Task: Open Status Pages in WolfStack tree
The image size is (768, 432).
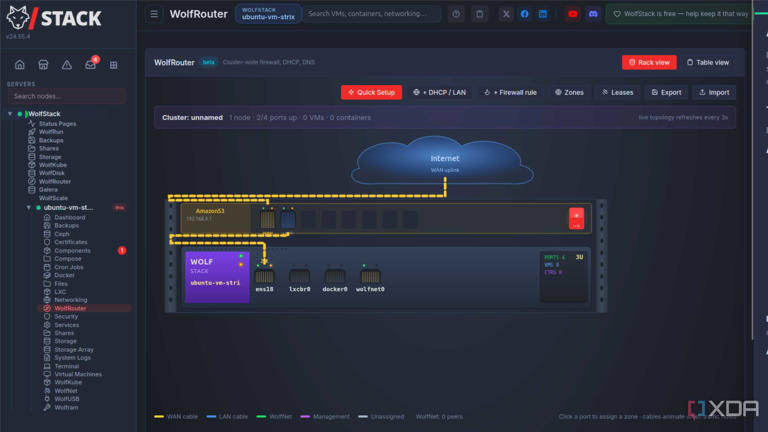Action: coord(57,124)
